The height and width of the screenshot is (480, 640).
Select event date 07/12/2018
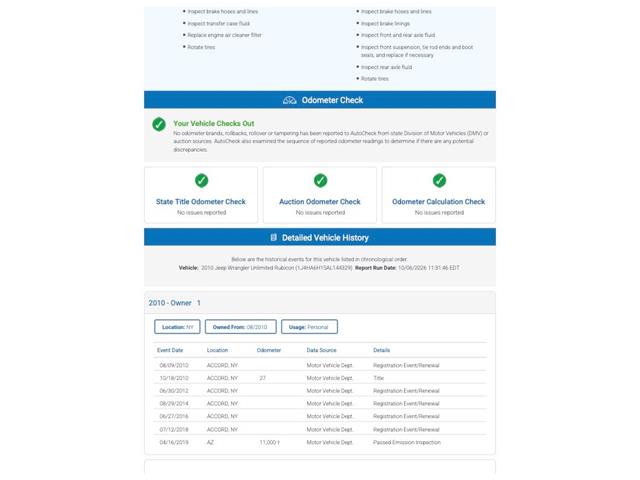click(x=174, y=429)
